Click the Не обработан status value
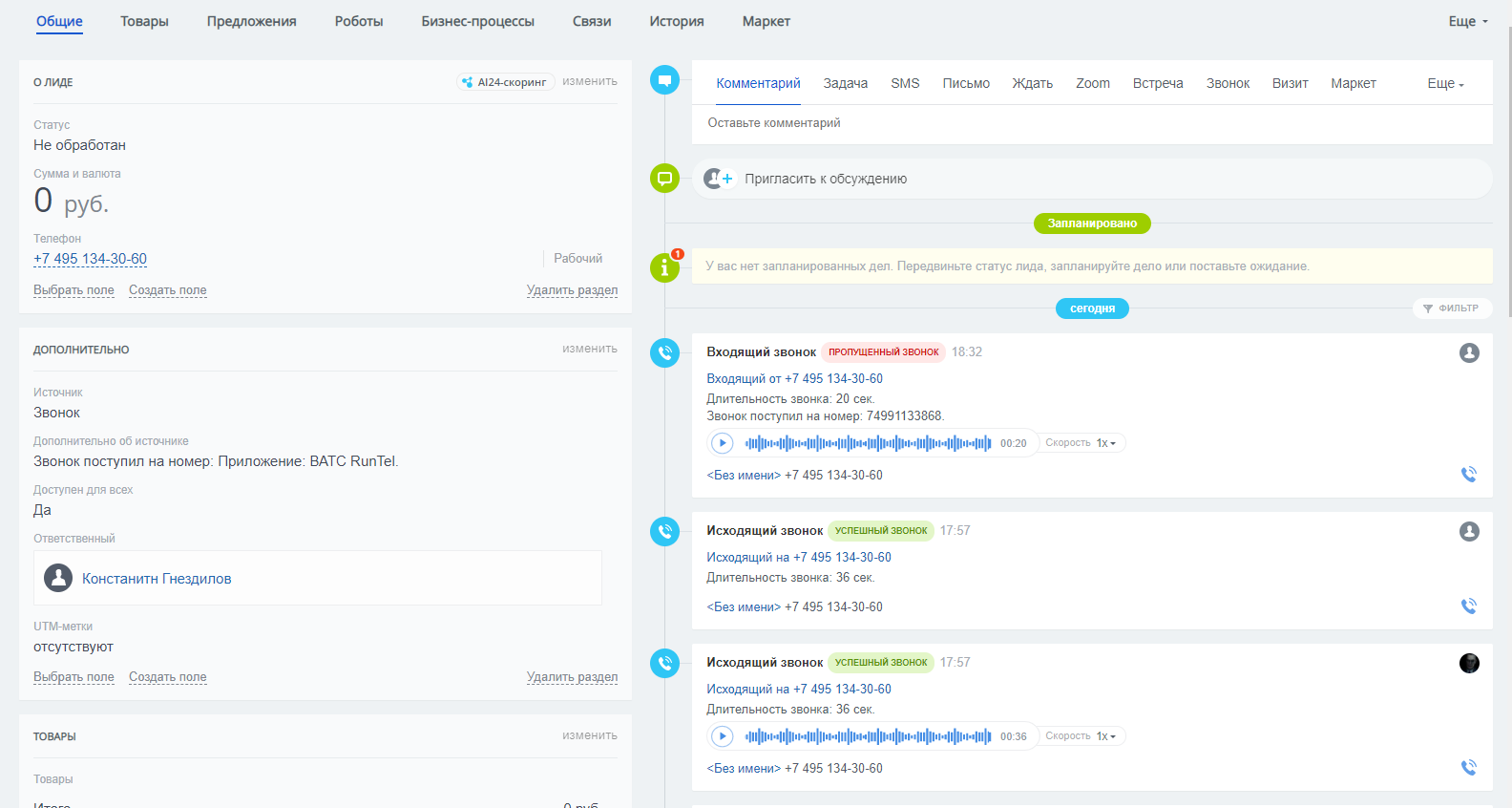 79,145
